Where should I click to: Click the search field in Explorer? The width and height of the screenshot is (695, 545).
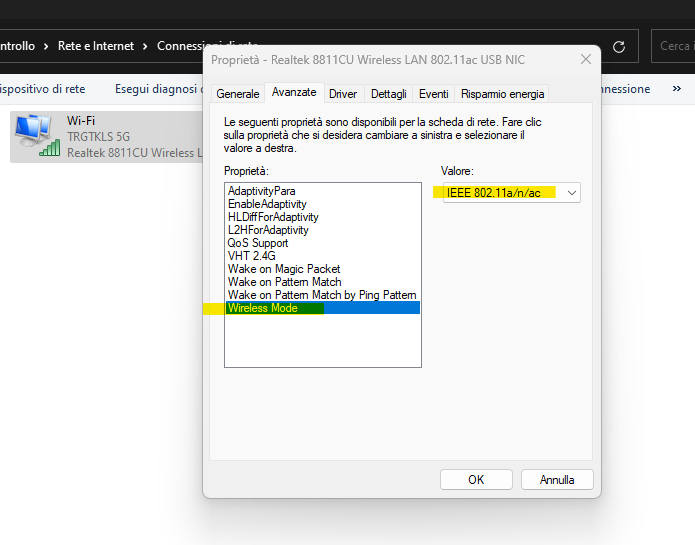pos(675,46)
